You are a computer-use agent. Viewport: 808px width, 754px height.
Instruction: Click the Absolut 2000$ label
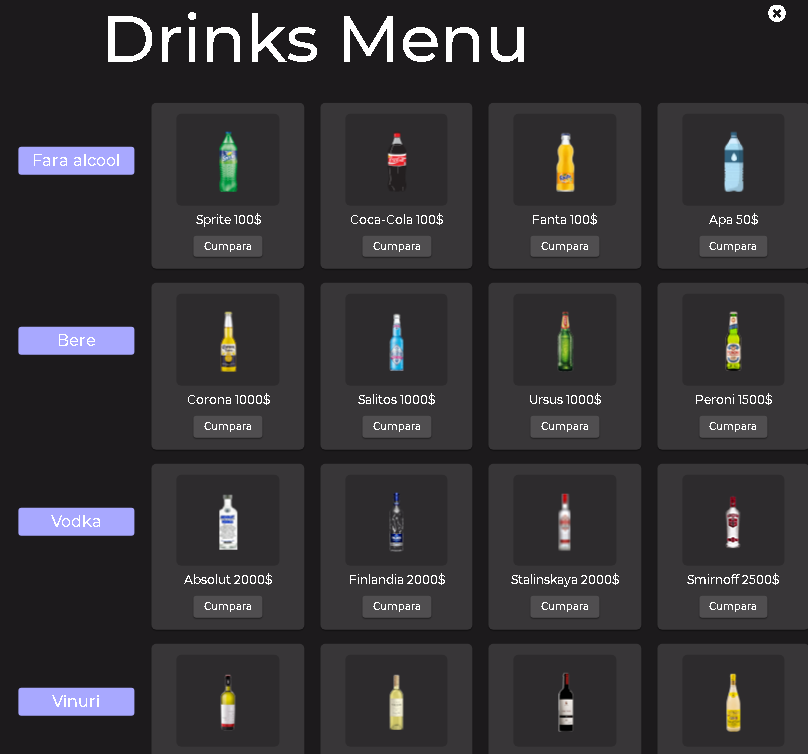click(x=228, y=579)
